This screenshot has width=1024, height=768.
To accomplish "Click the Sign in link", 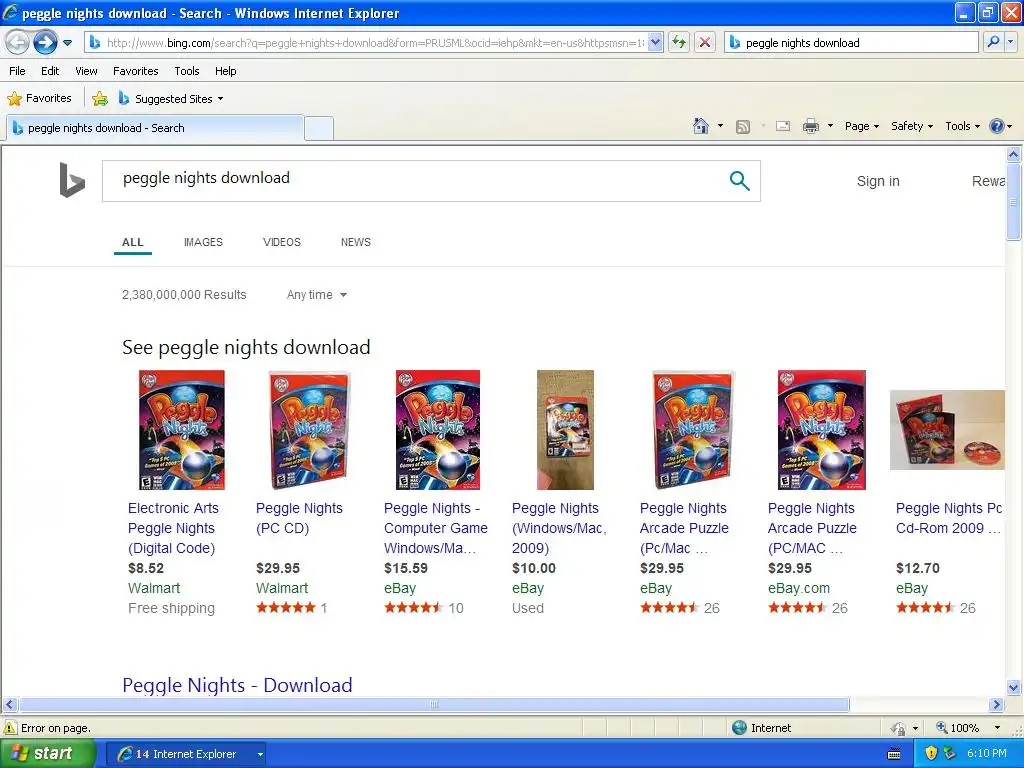I will (878, 182).
